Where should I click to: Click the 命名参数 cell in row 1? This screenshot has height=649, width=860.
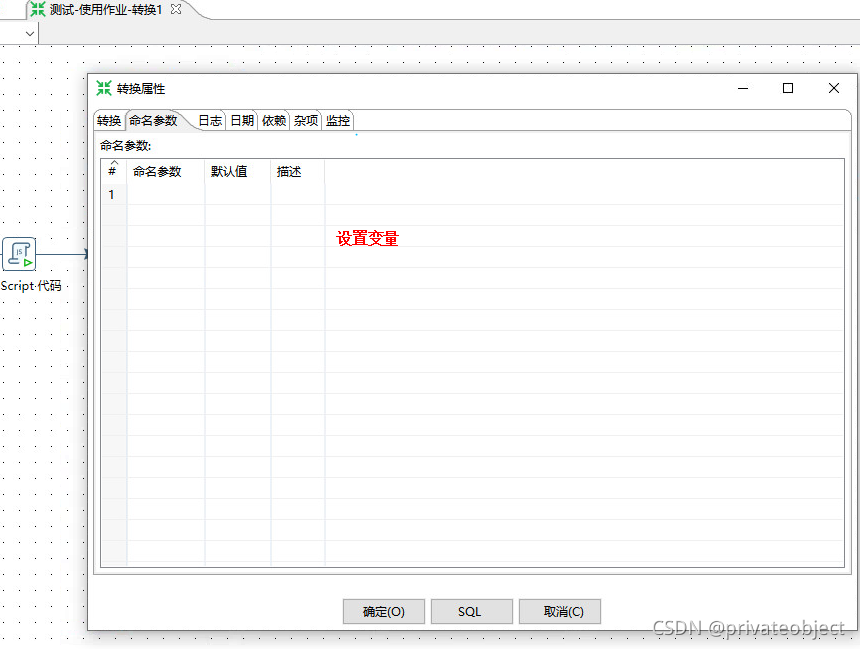166,194
